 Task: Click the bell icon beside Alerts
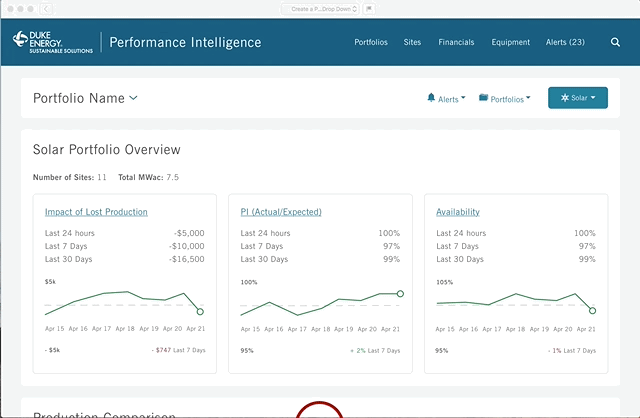click(x=431, y=98)
